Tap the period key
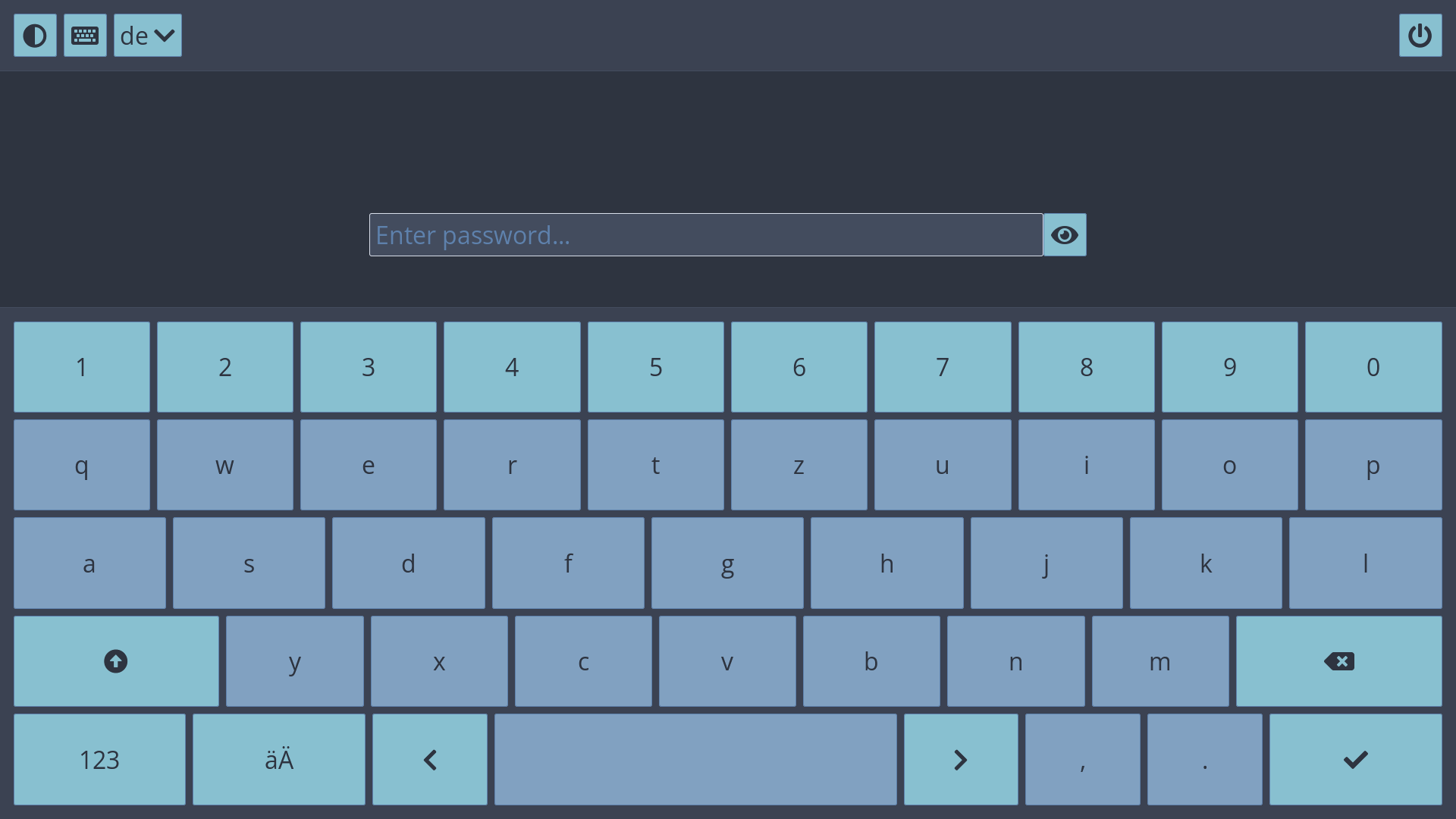Viewport: 1456px width, 819px height. pyautogui.click(x=1204, y=759)
